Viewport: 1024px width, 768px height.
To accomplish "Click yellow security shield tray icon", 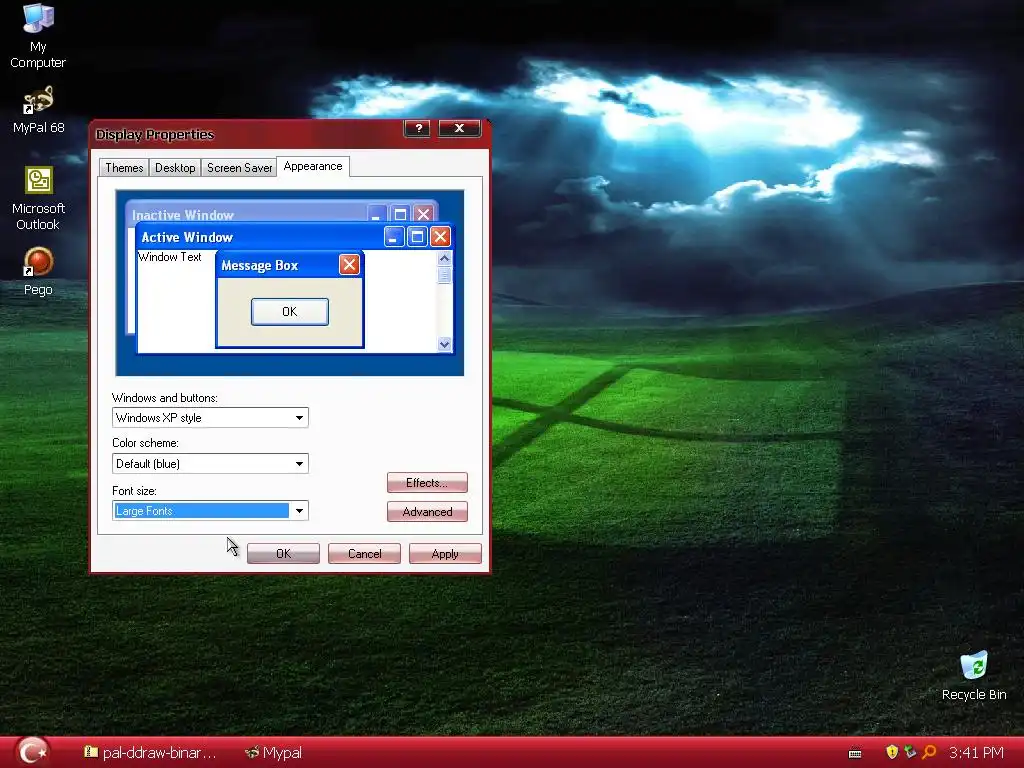I will coord(891,752).
